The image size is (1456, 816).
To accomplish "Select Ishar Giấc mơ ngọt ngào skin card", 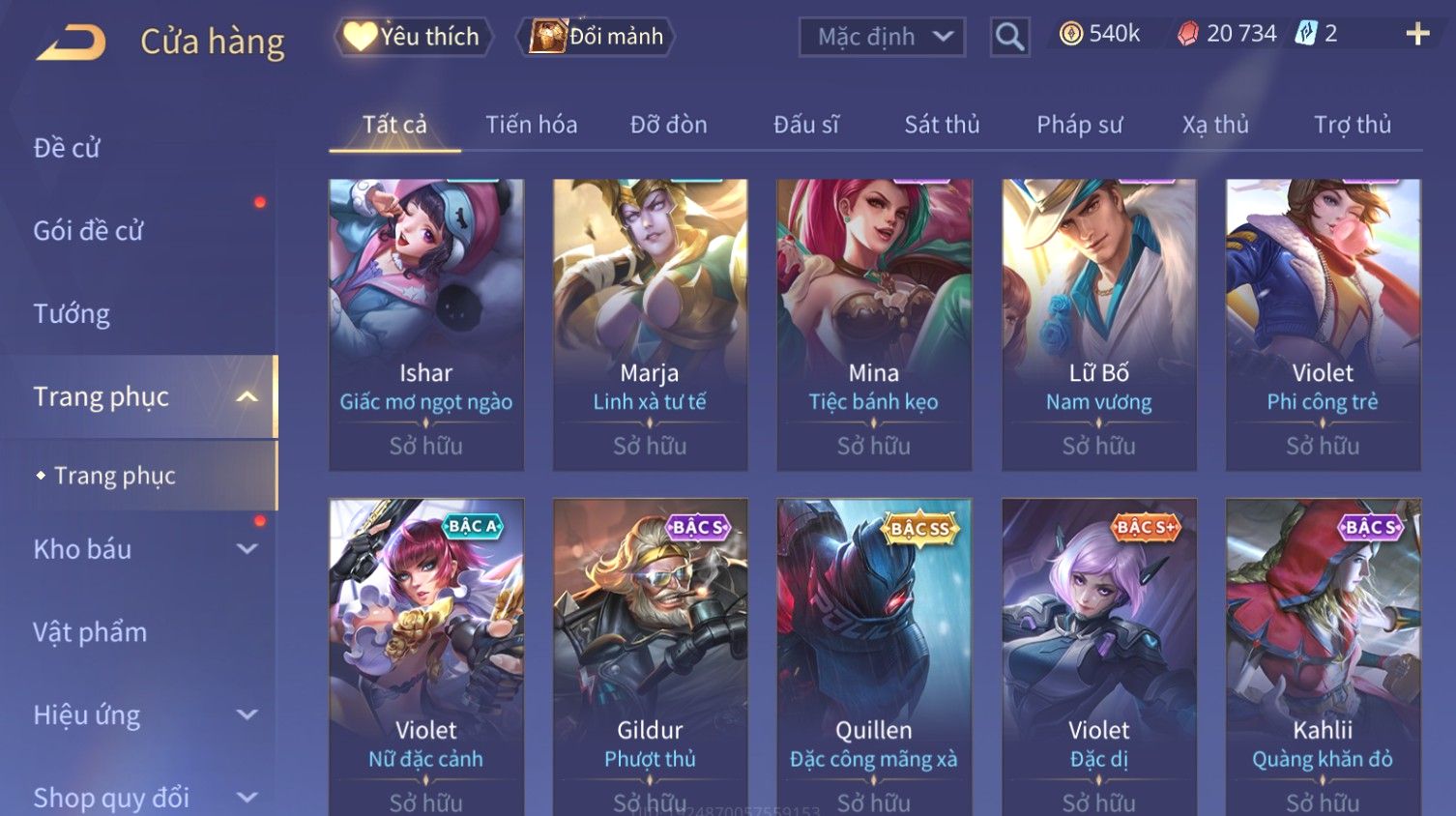I will click(426, 325).
